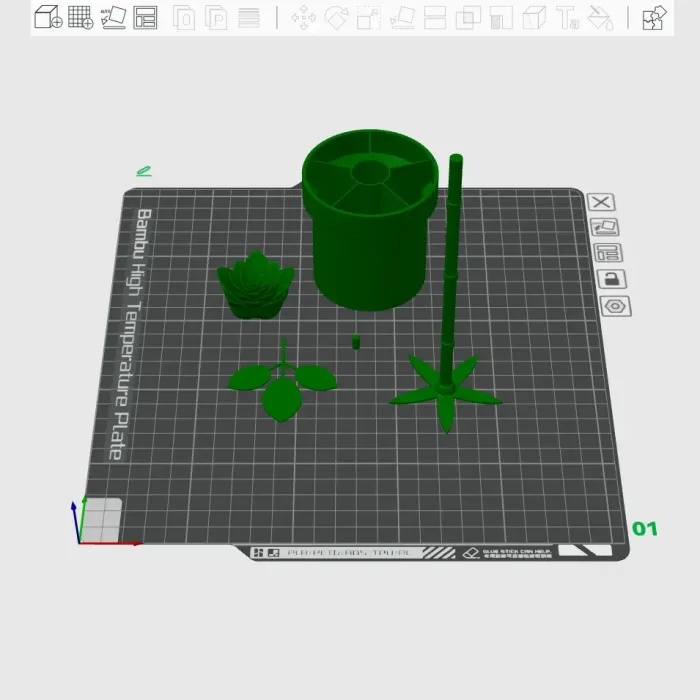Select the Move tool with four arrows

pos(304,18)
